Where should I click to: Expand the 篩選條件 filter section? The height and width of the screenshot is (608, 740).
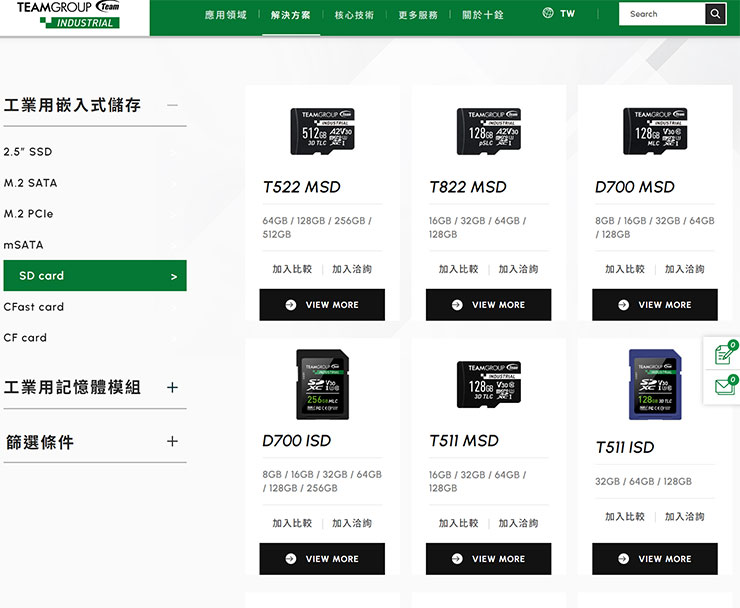pos(172,441)
